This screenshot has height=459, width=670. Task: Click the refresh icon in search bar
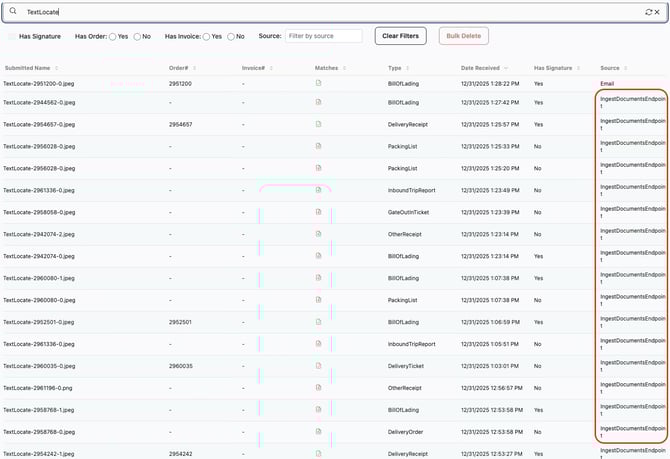click(648, 12)
